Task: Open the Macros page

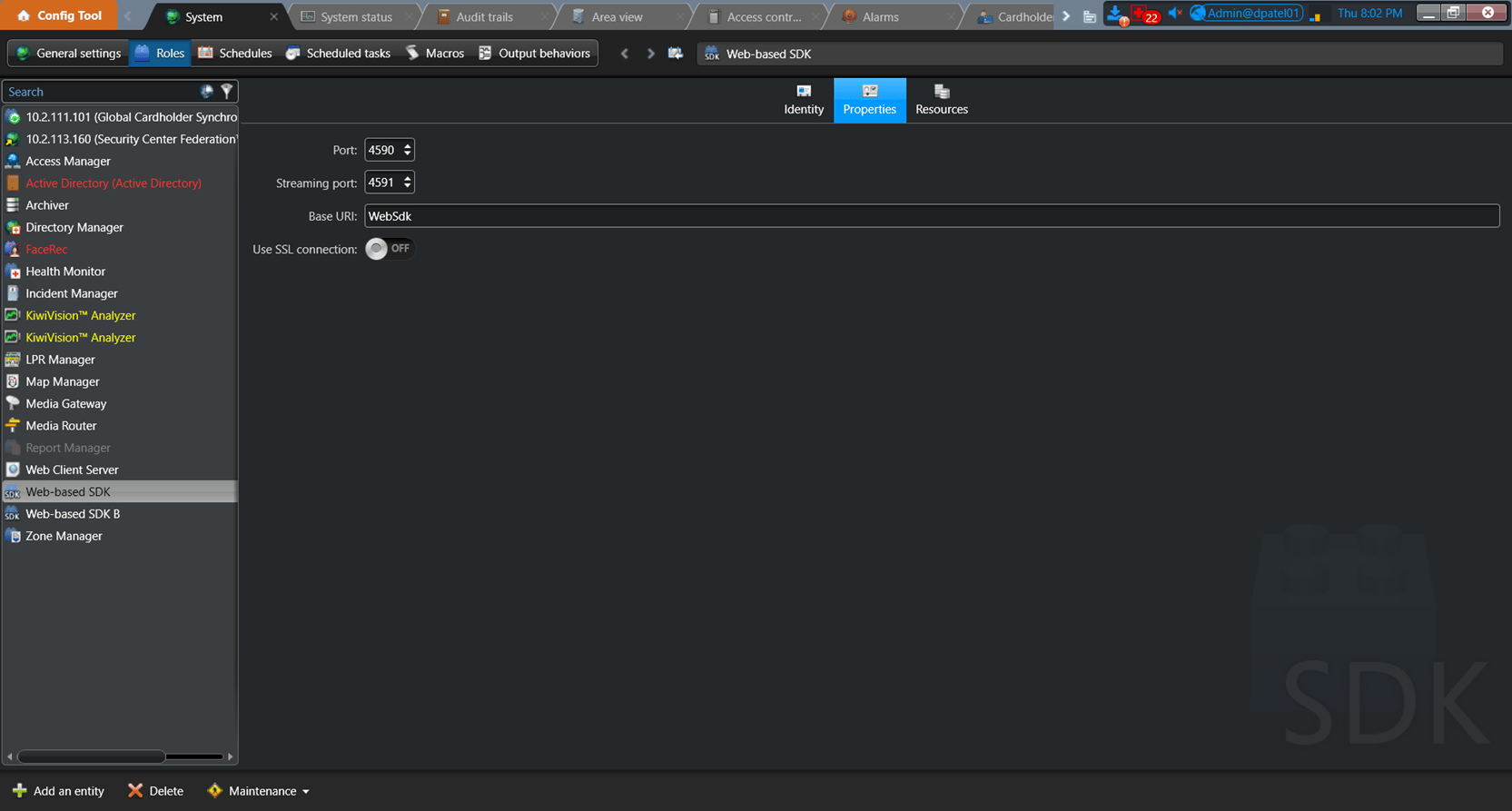Action: (435, 53)
